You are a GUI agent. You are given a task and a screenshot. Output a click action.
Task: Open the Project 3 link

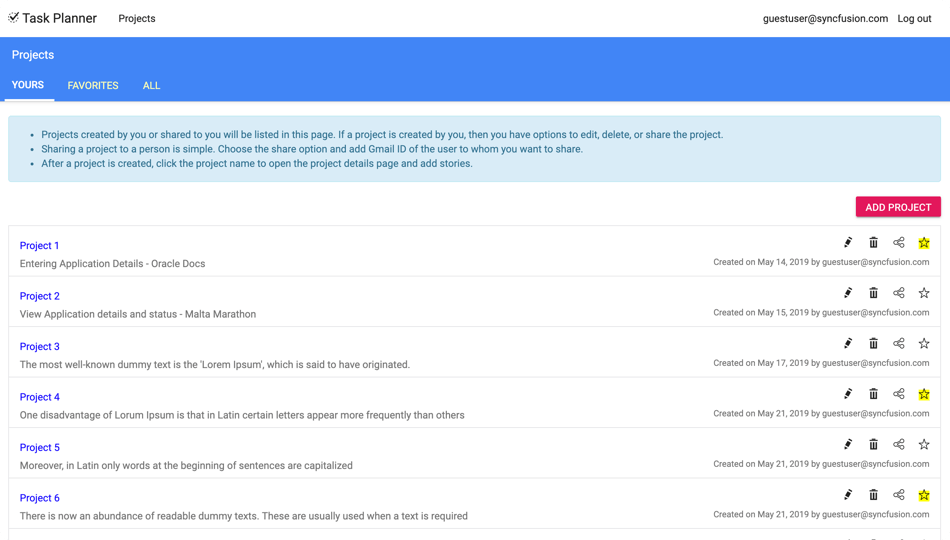pos(39,346)
